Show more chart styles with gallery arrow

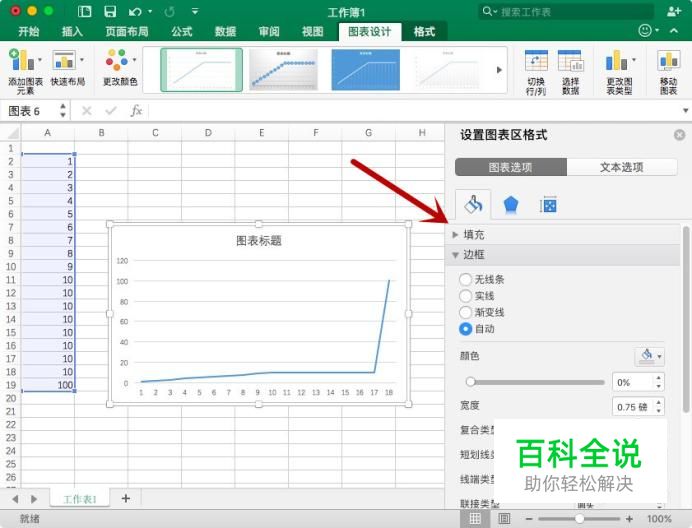tap(499, 70)
